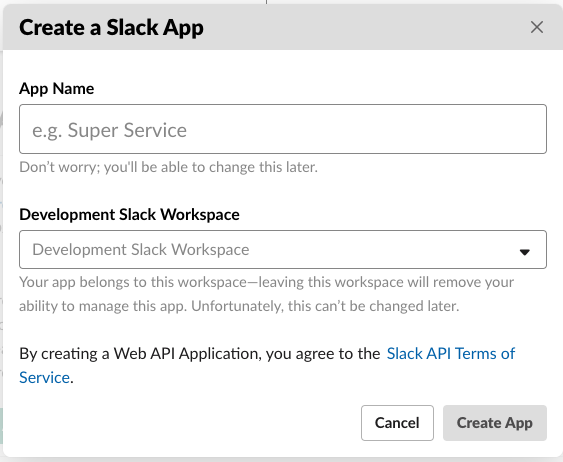Click the Create App button
Image resolution: width=563 pixels, height=462 pixels.
[x=495, y=423]
